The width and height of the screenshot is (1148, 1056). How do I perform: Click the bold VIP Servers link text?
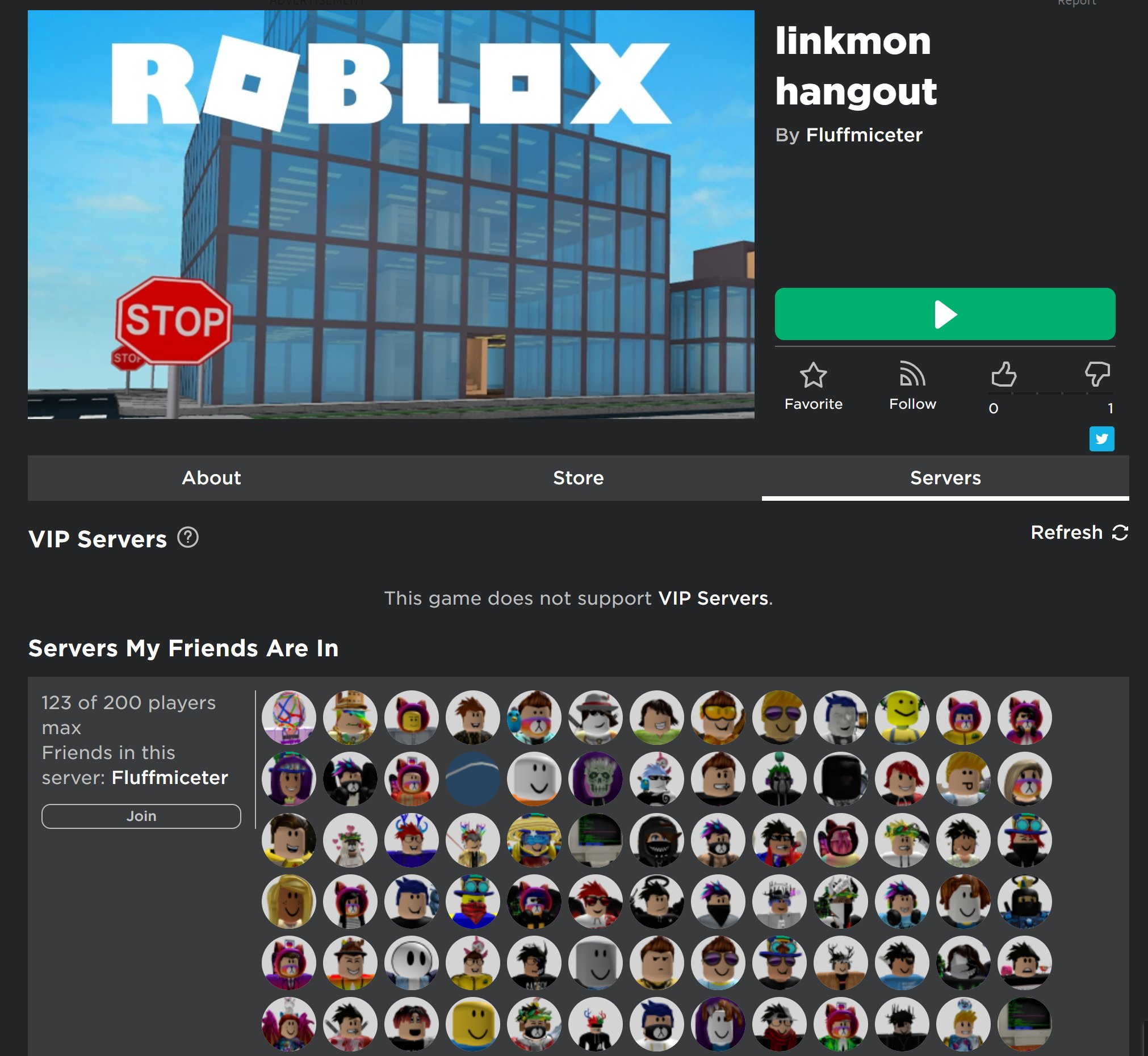tap(713, 598)
